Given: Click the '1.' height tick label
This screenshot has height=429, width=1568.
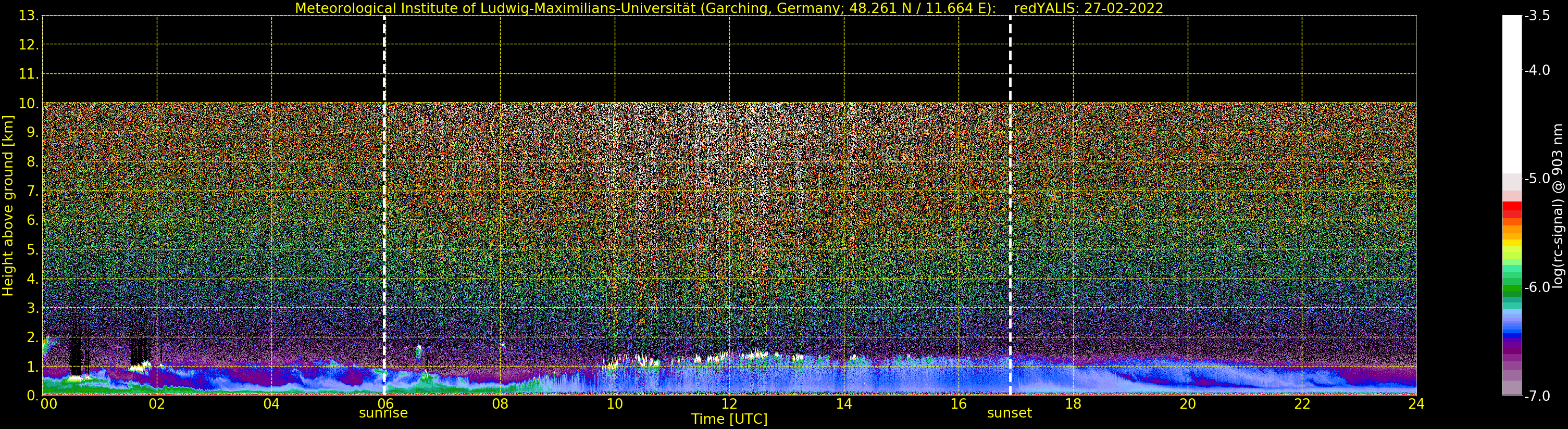Looking at the screenshot, I should [33, 367].
